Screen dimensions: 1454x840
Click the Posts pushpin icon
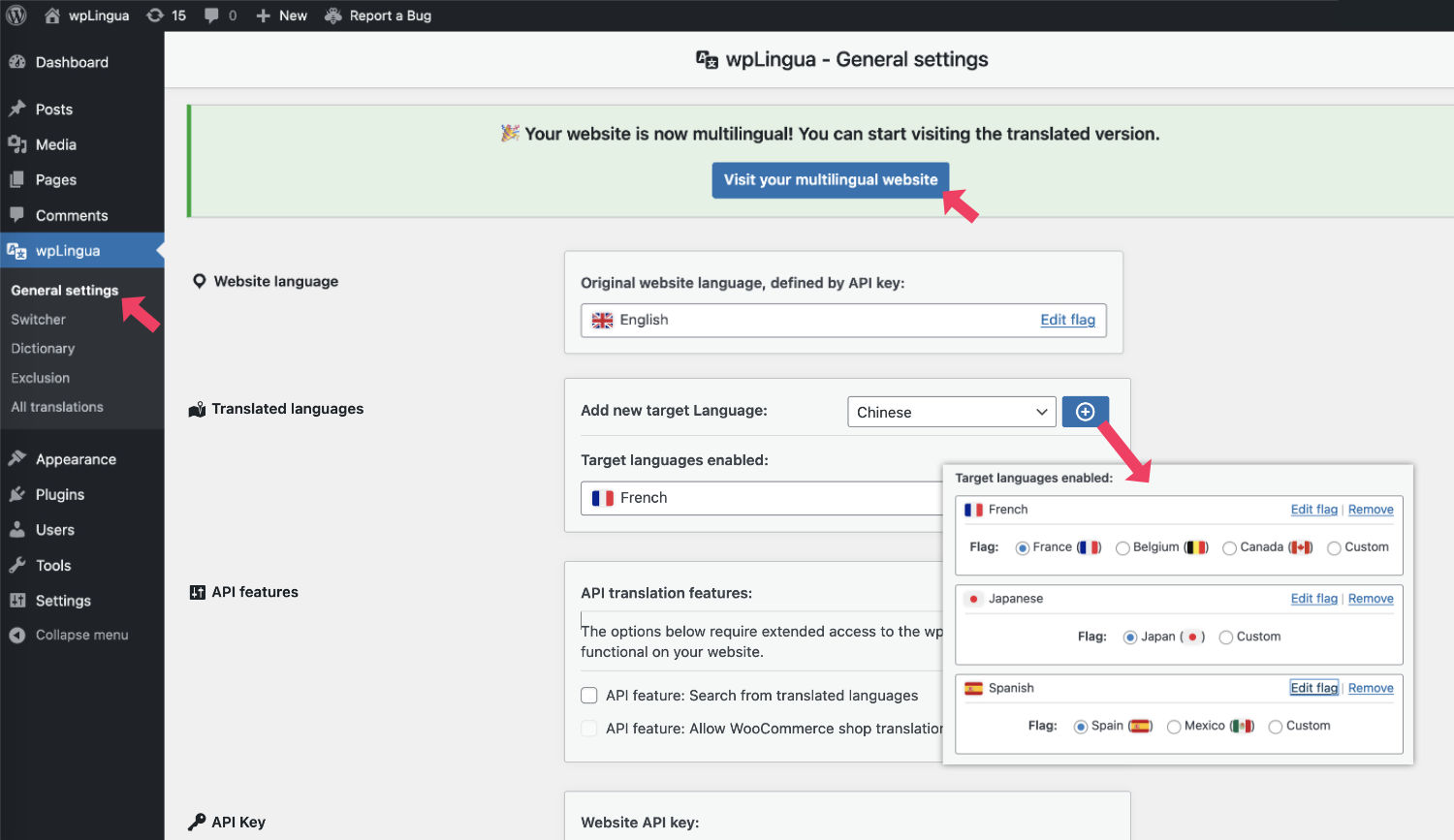click(17, 109)
